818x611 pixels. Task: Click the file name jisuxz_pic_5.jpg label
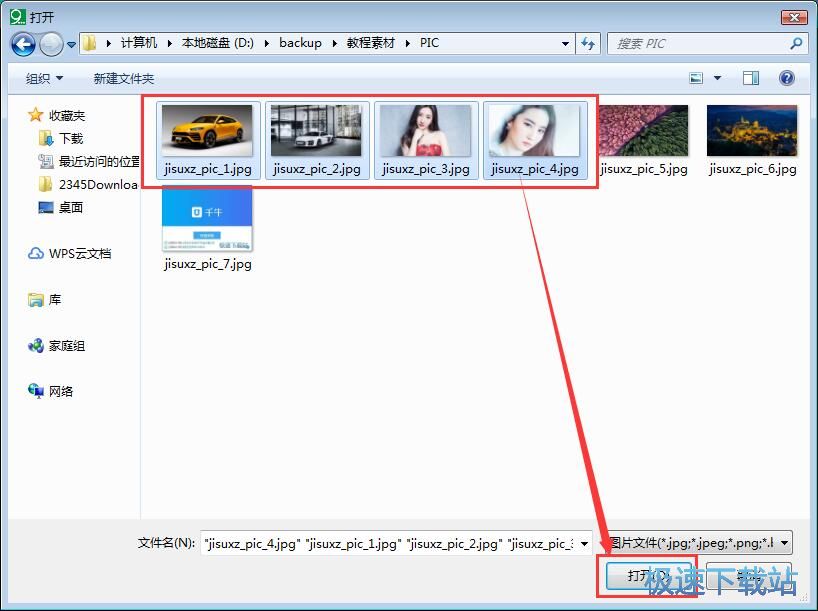pos(644,169)
